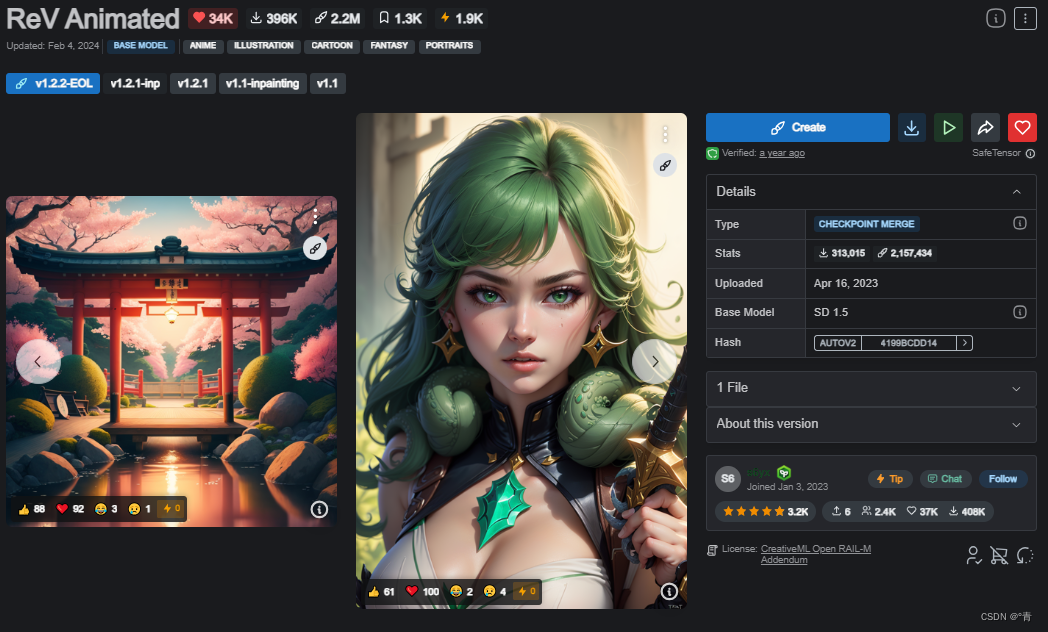Click the 34K likes heart badge
The height and width of the screenshot is (632, 1048).
pyautogui.click(x=213, y=18)
